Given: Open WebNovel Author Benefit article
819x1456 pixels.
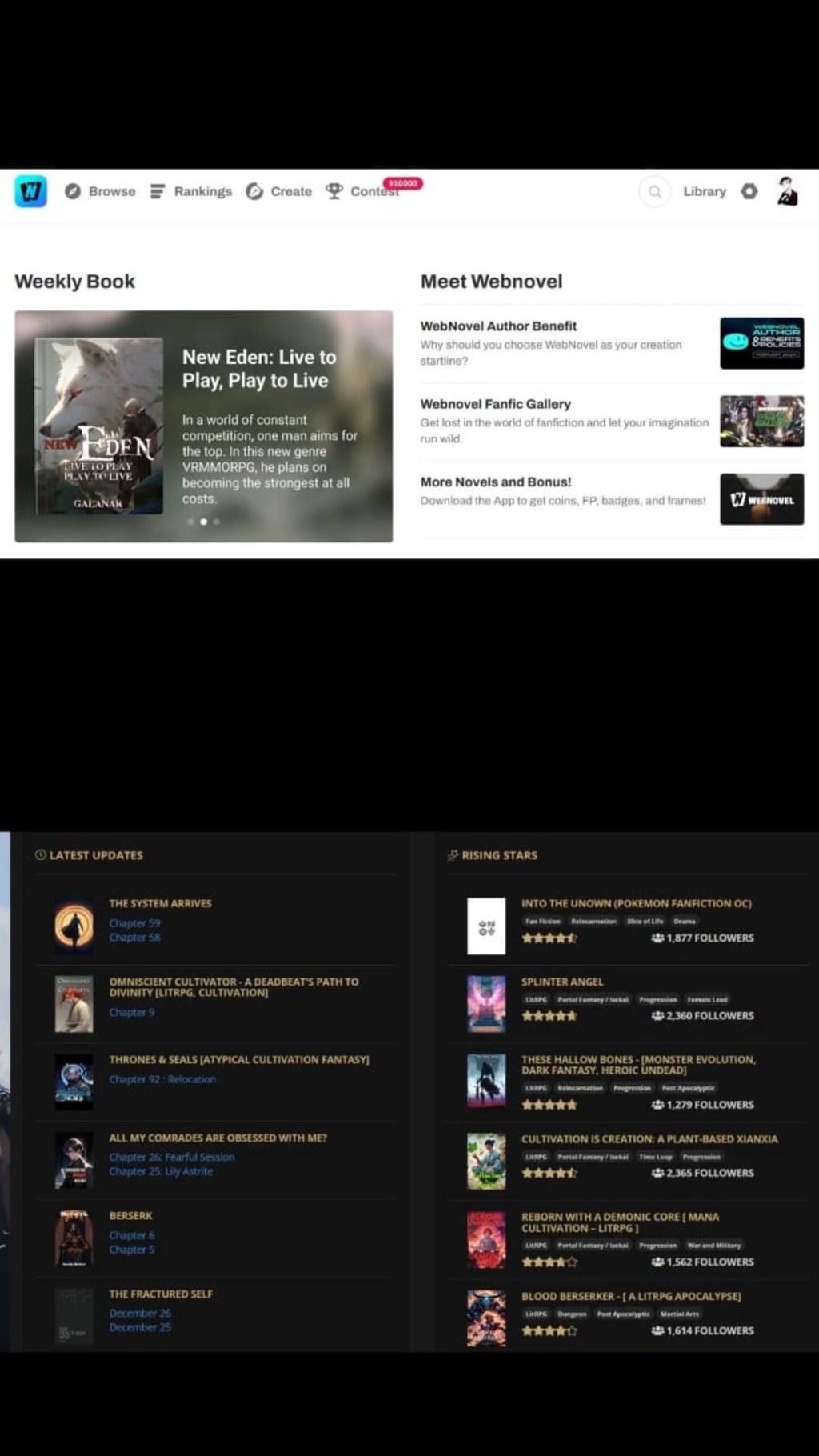Looking at the screenshot, I should click(498, 326).
